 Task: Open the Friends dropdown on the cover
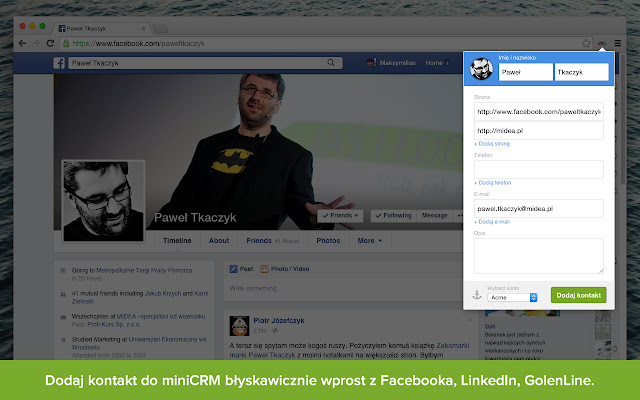point(340,216)
